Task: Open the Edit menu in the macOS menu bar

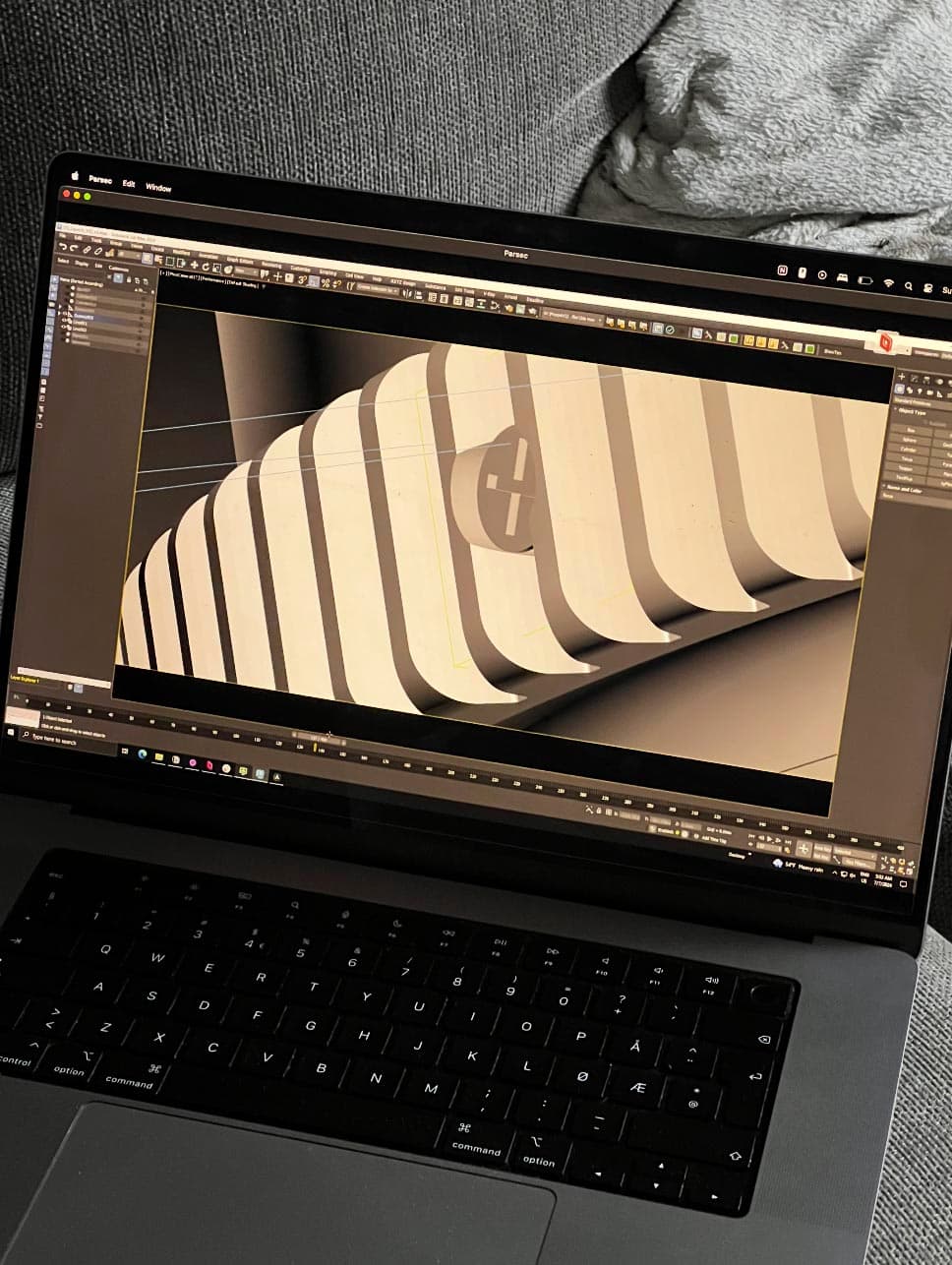Action: pyautogui.click(x=129, y=183)
